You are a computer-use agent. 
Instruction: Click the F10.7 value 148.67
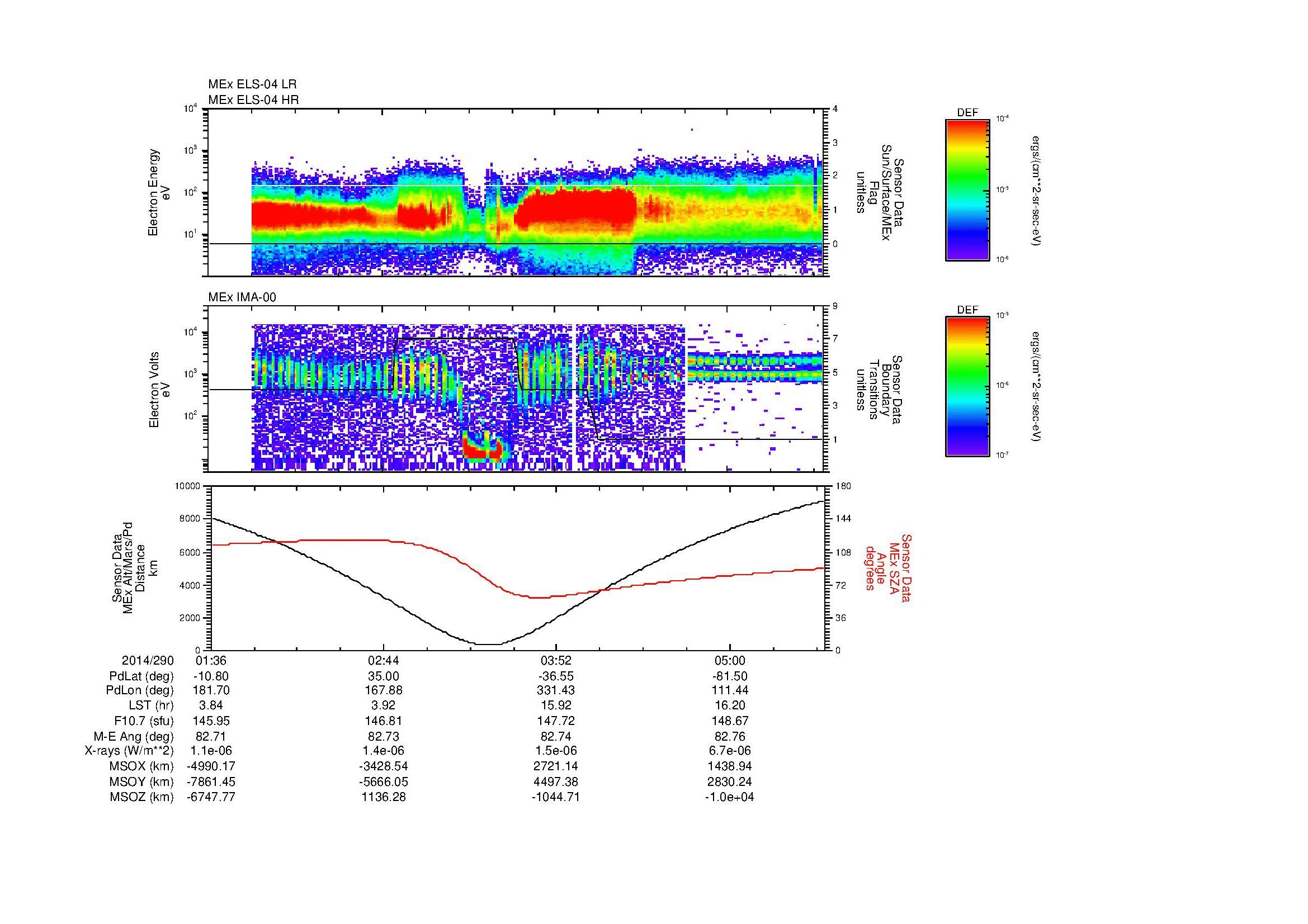(x=730, y=721)
